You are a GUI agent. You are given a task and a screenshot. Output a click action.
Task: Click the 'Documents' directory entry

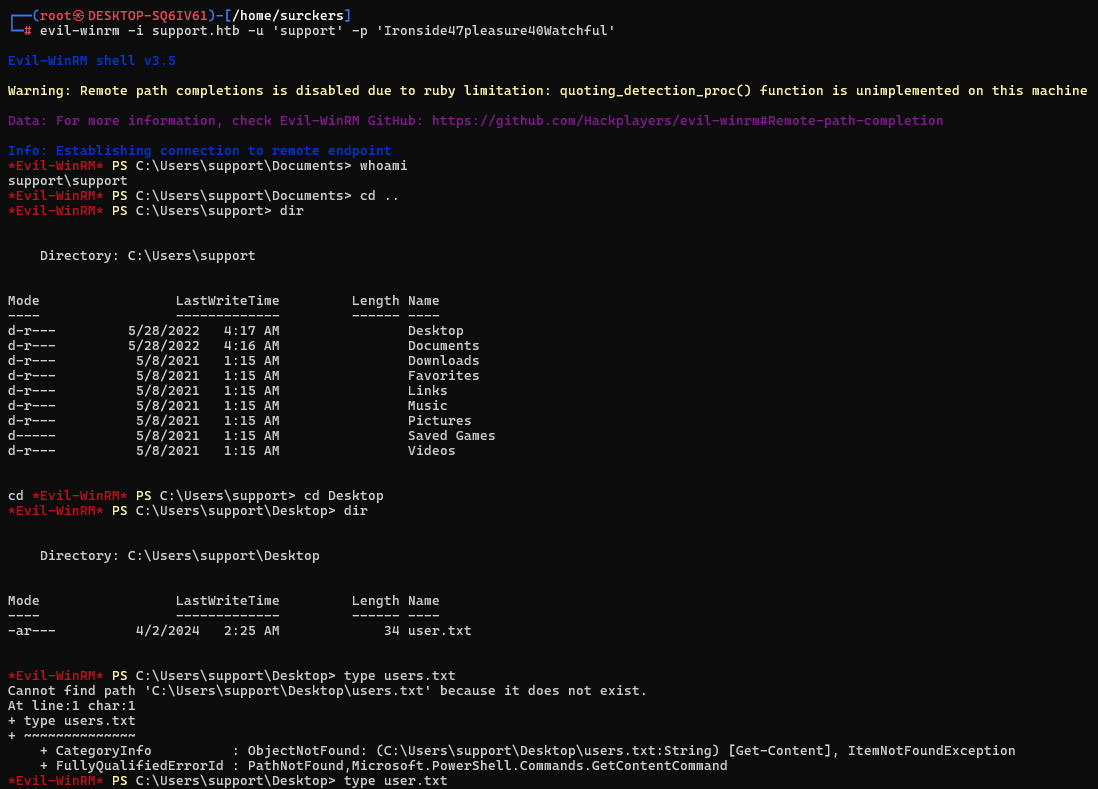443,346
